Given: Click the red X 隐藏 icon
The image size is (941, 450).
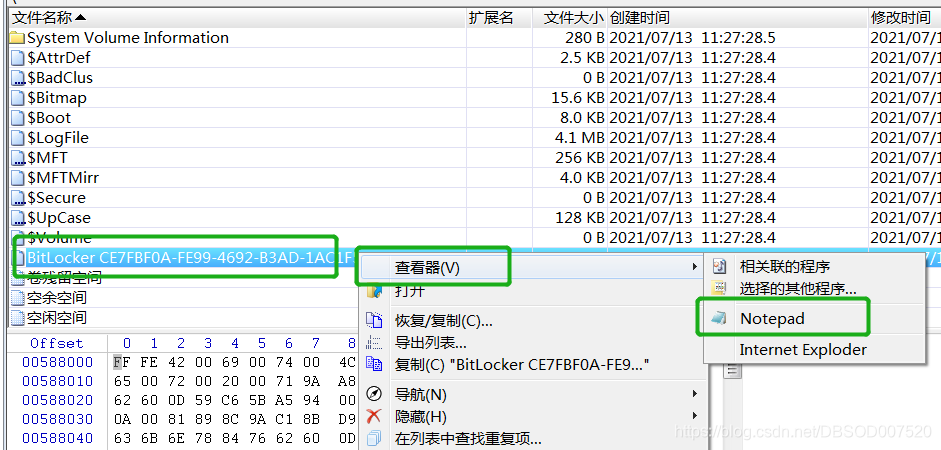Looking at the screenshot, I should click(374, 416).
